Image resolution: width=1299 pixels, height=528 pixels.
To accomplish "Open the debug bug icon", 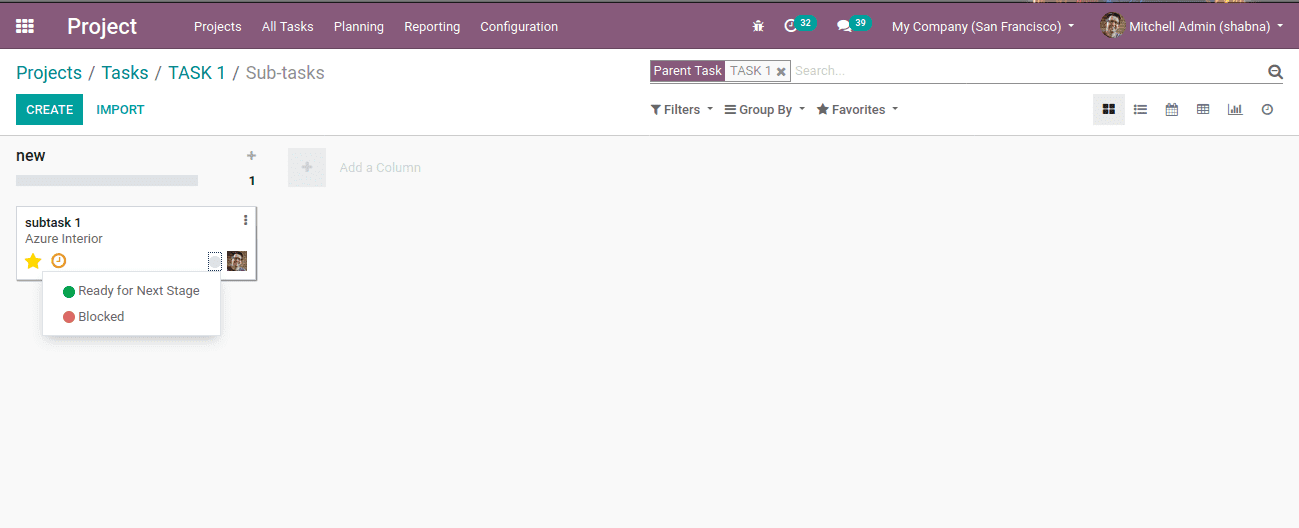I will (758, 26).
